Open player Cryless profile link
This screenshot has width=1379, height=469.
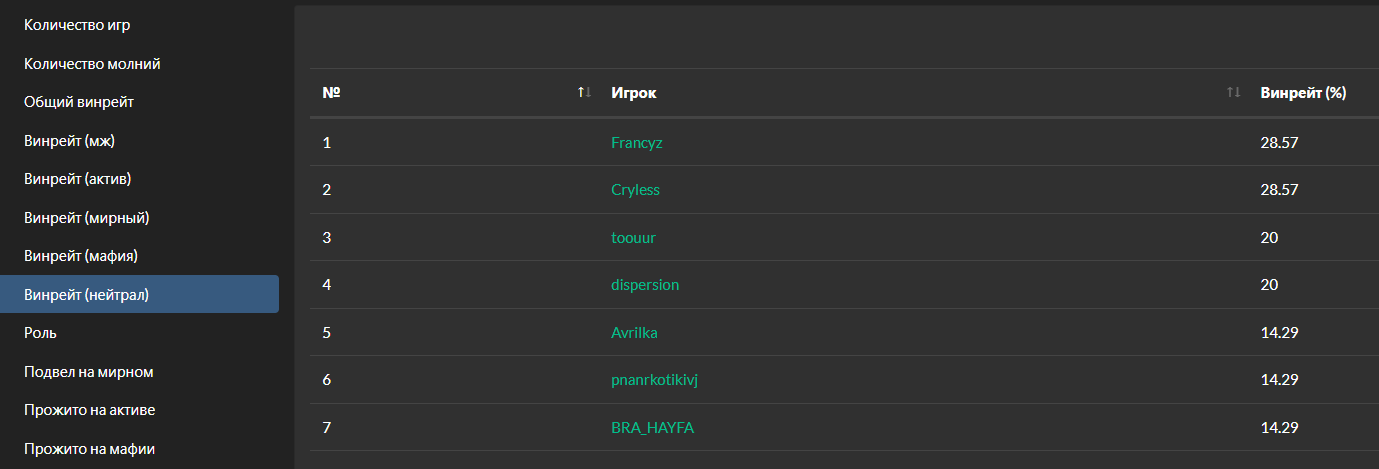pos(635,190)
